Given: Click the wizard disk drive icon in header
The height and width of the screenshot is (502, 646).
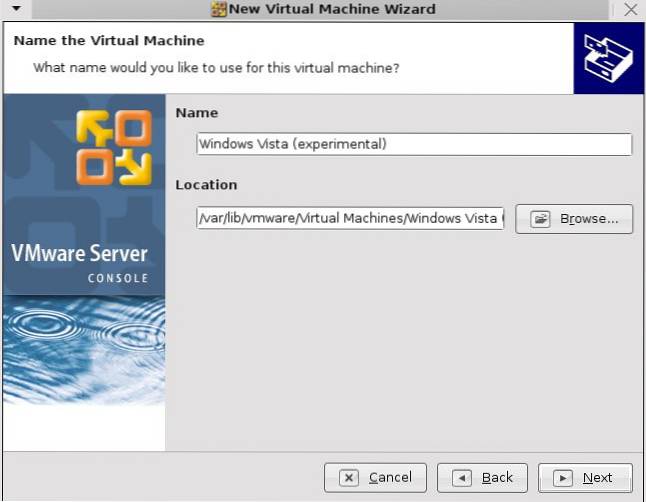Looking at the screenshot, I should coord(608,58).
